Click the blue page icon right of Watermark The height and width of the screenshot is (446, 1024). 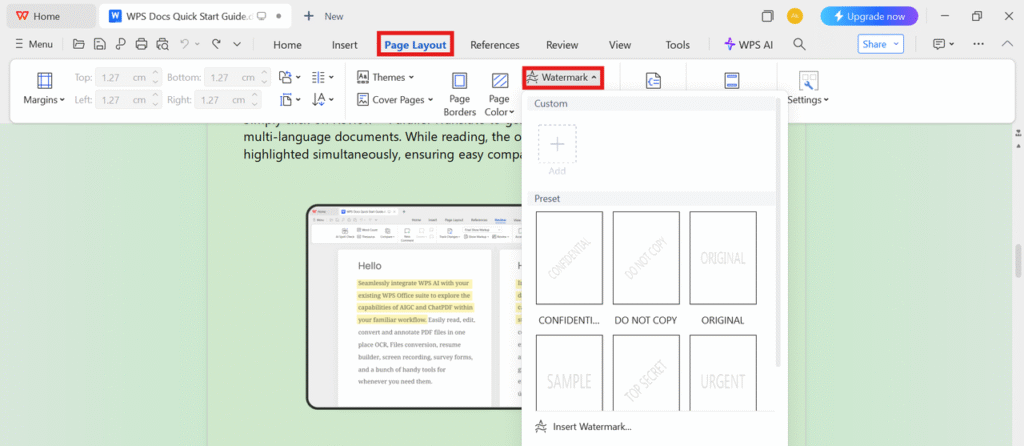[x=653, y=81]
